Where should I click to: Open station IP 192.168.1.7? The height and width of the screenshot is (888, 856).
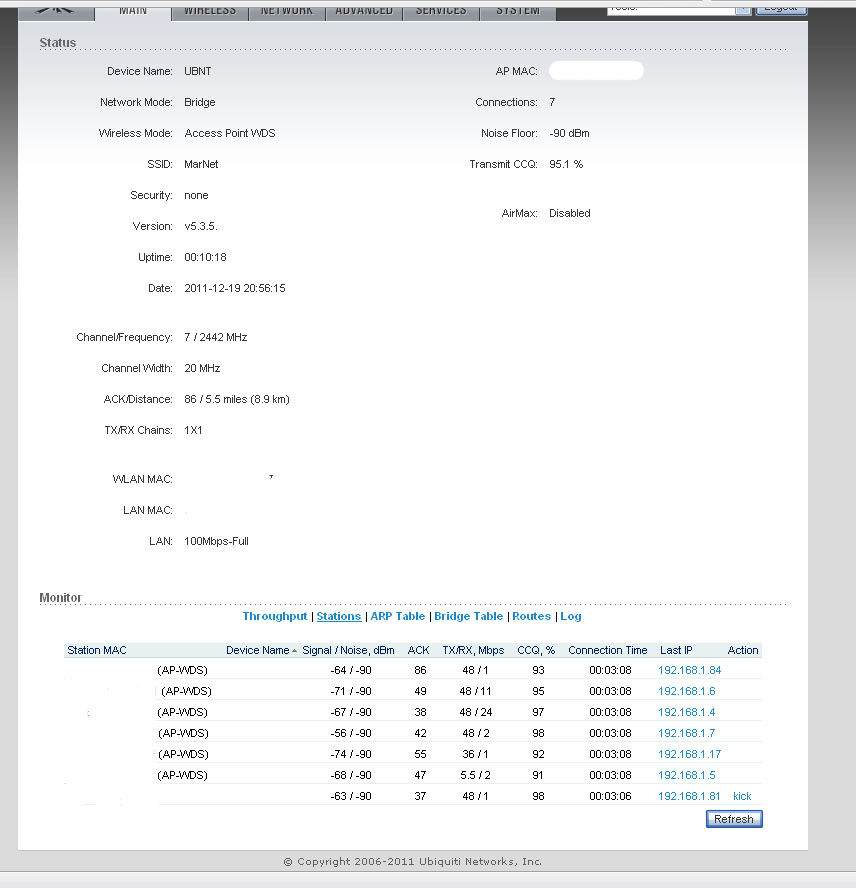(687, 733)
